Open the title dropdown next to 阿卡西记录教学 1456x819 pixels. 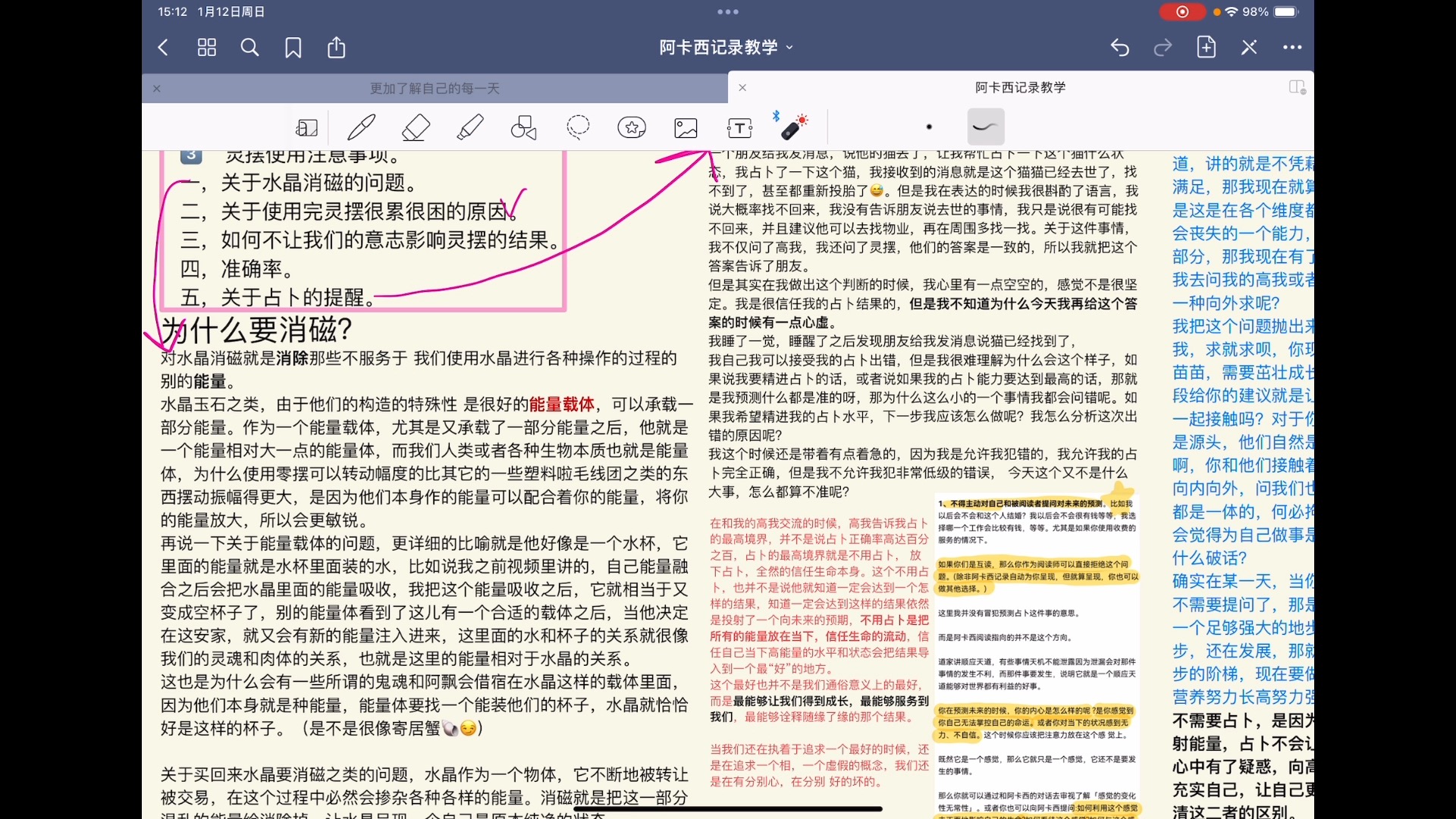[x=789, y=47]
